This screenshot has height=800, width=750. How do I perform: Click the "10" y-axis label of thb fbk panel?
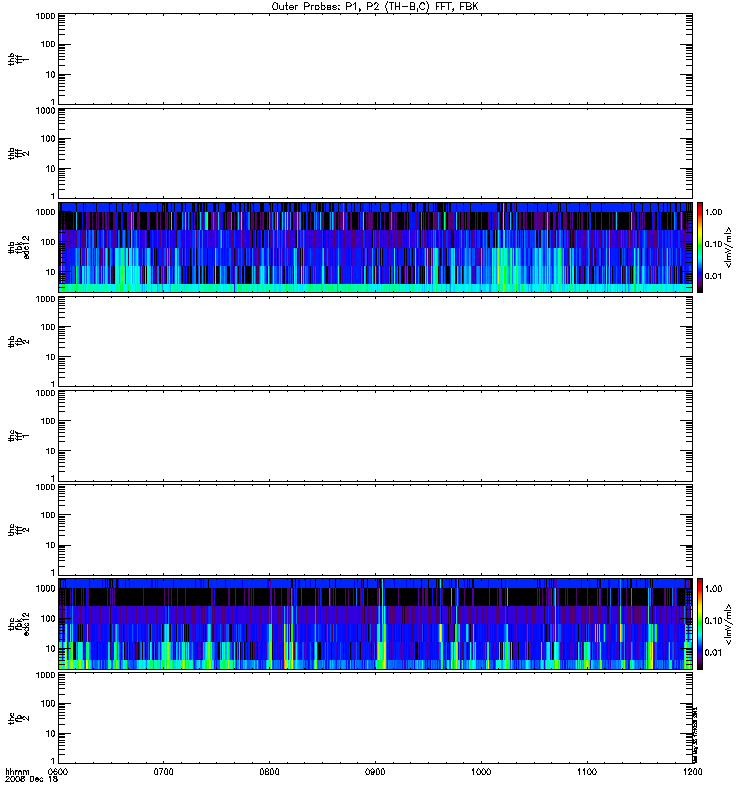[x=50, y=272]
